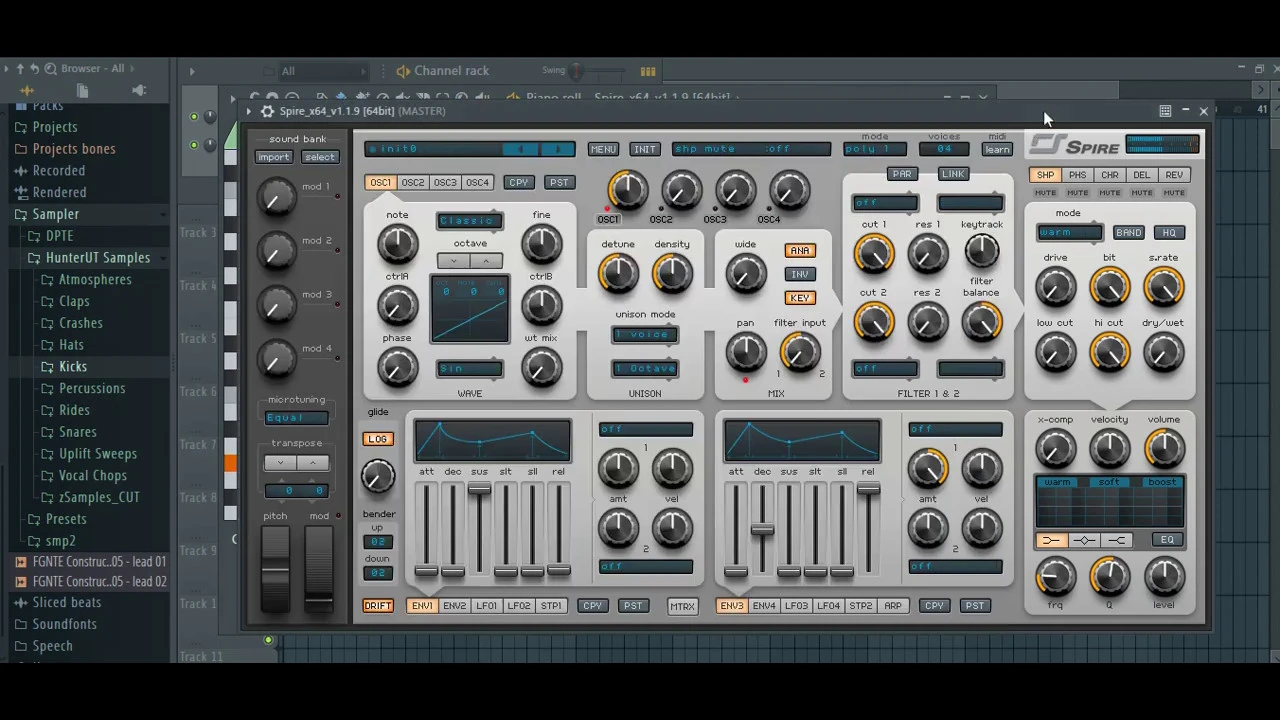Toggle the PAR filter routing button
This screenshot has height=720, width=1280.
point(902,174)
